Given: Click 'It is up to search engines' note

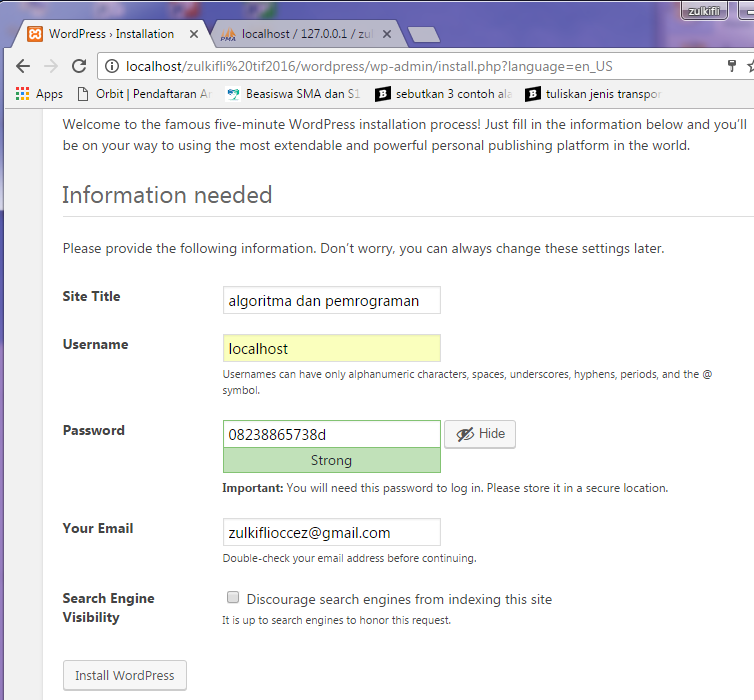Looking at the screenshot, I should click(x=337, y=620).
